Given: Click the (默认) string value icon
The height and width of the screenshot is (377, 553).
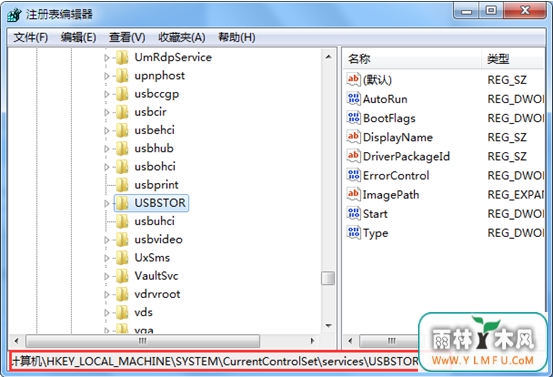Looking at the screenshot, I should pos(353,79).
